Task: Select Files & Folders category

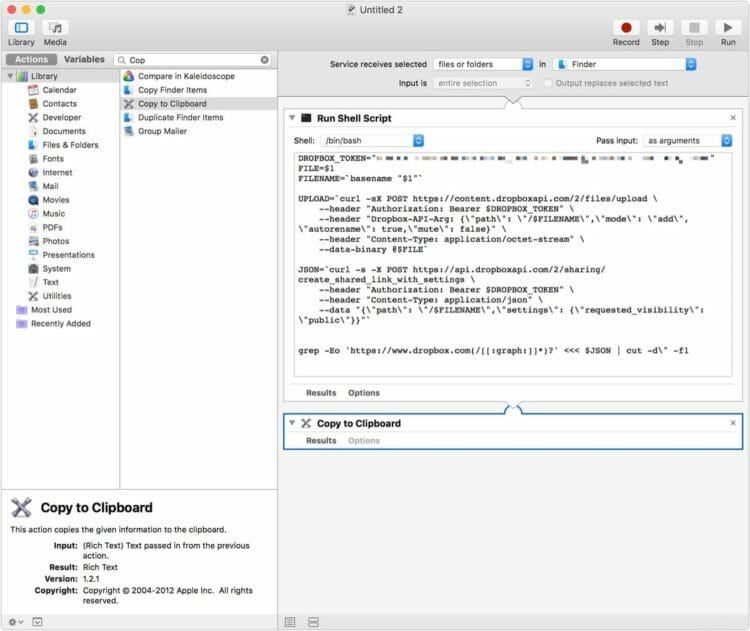Action: click(x=70, y=145)
